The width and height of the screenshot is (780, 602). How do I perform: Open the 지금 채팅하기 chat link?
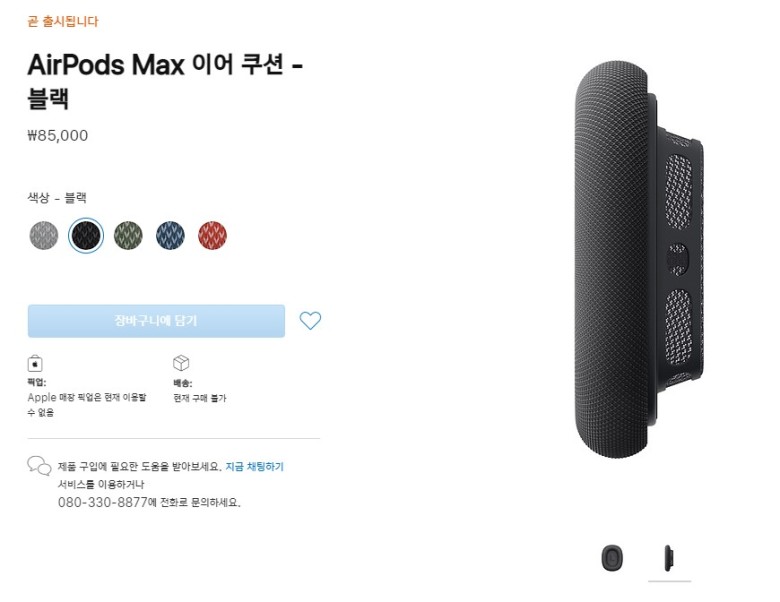pyautogui.click(x=255, y=467)
